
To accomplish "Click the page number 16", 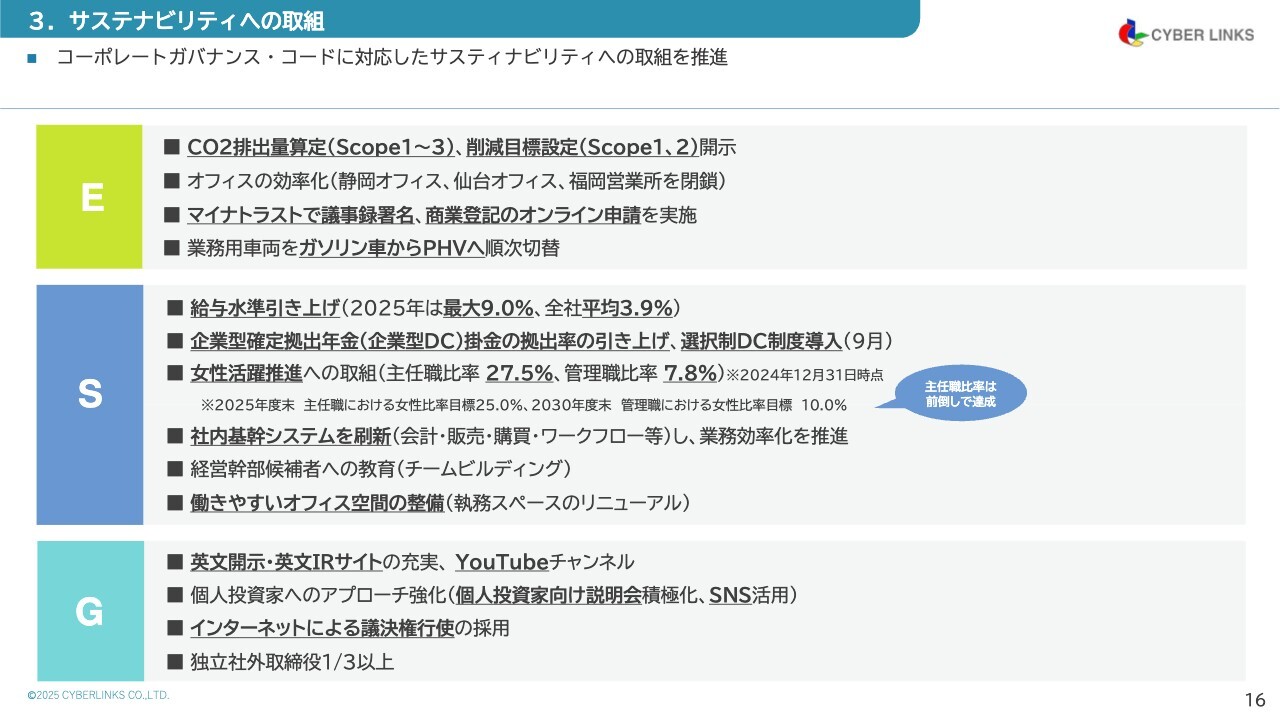I will [x=1255, y=699].
